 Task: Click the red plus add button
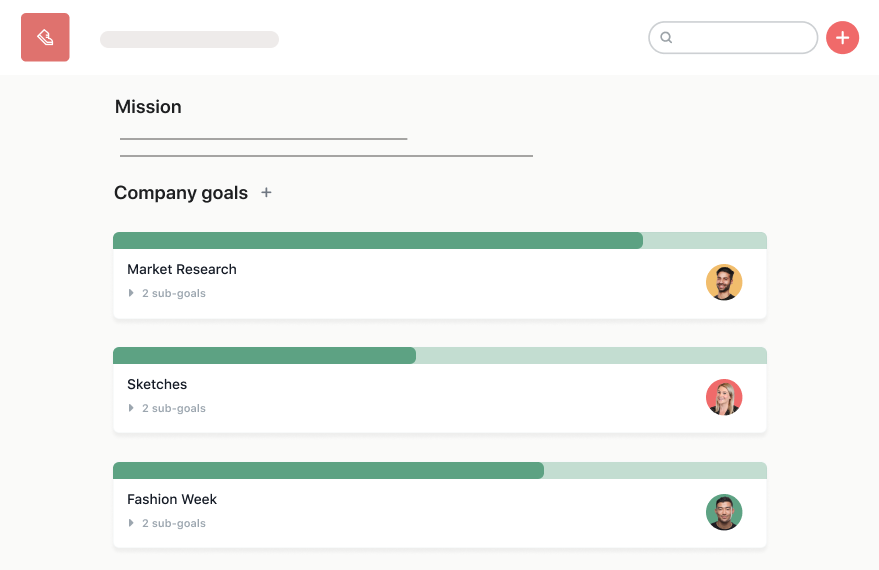pos(842,38)
